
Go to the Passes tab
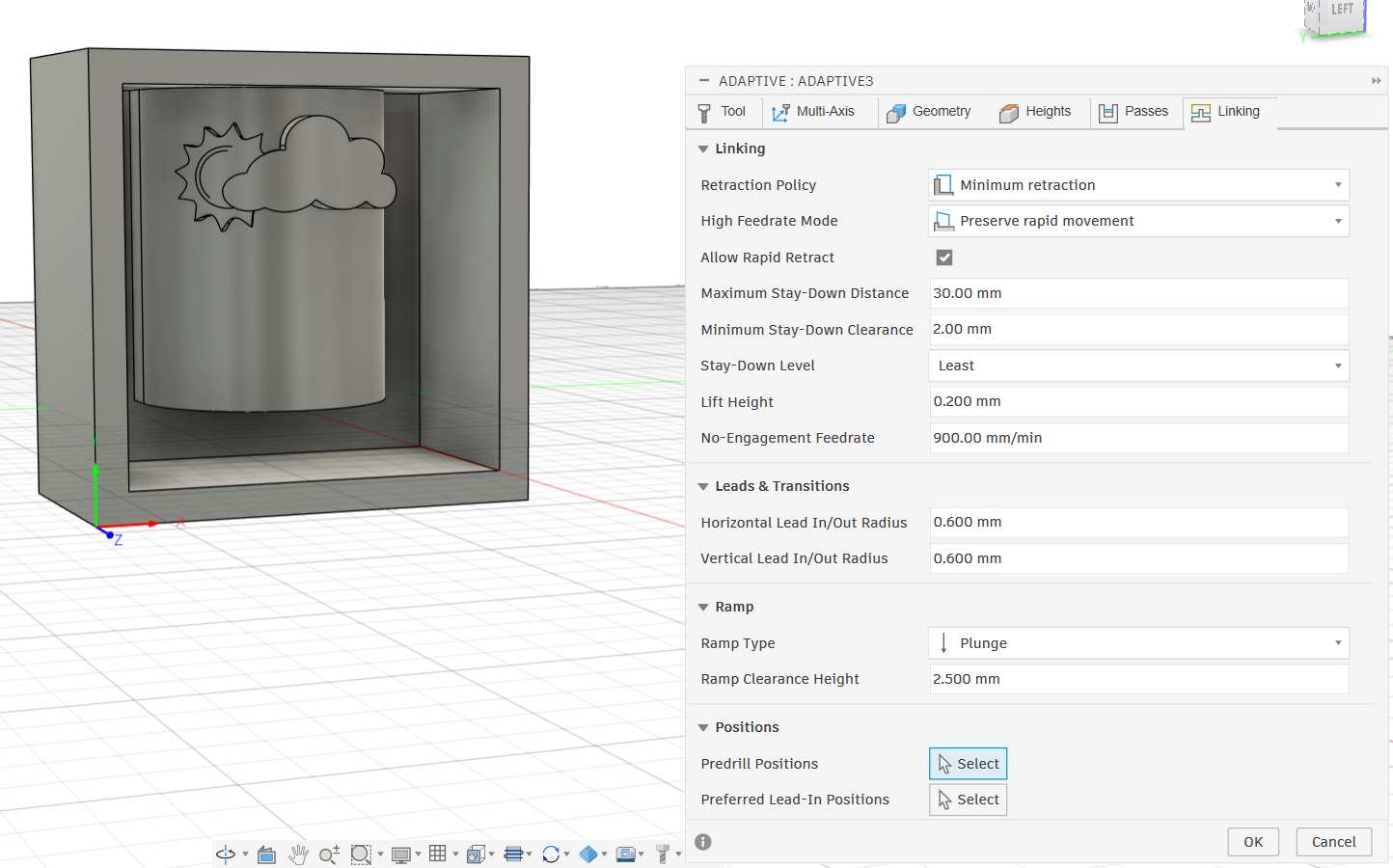pyautogui.click(x=1136, y=112)
